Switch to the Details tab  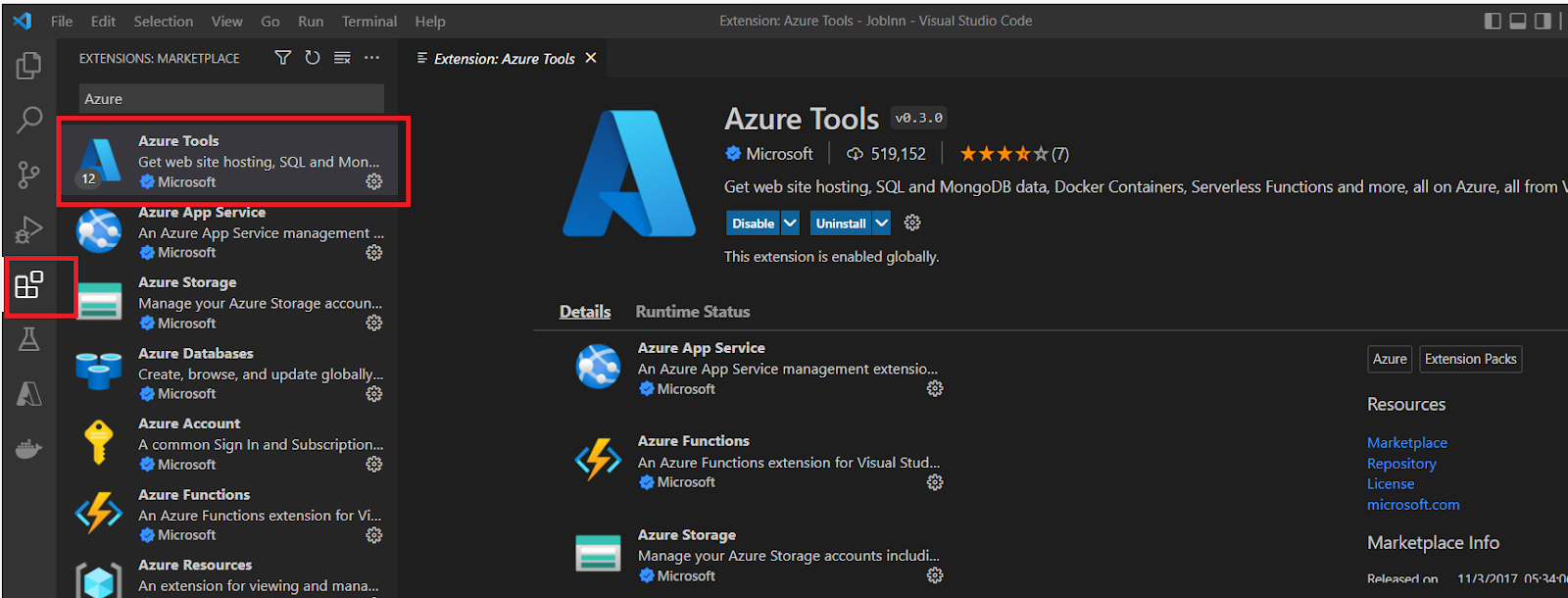click(585, 311)
